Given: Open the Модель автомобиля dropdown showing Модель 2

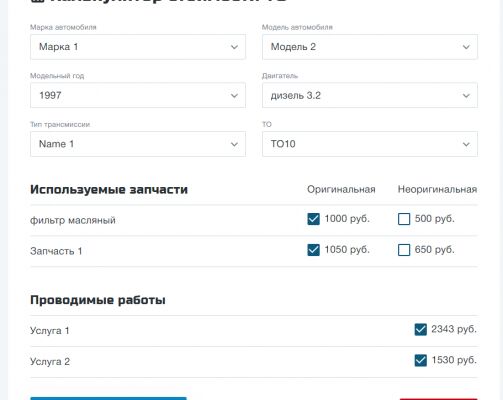Looking at the screenshot, I should pos(370,47).
